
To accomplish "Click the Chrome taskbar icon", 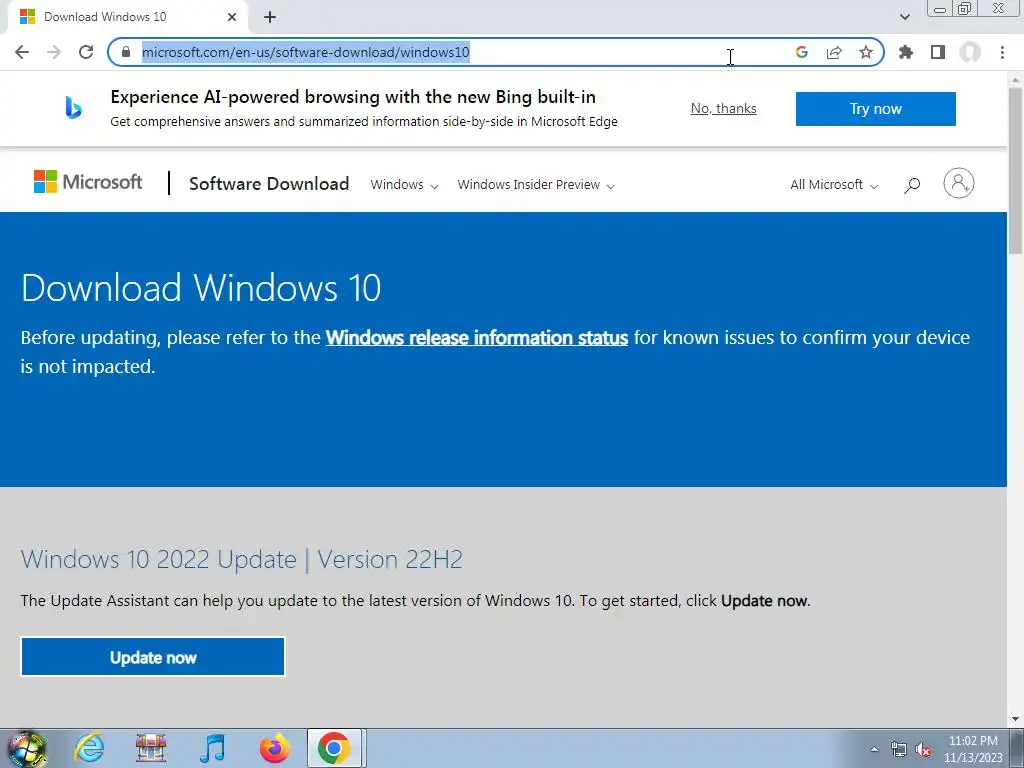I will pyautogui.click(x=334, y=748).
